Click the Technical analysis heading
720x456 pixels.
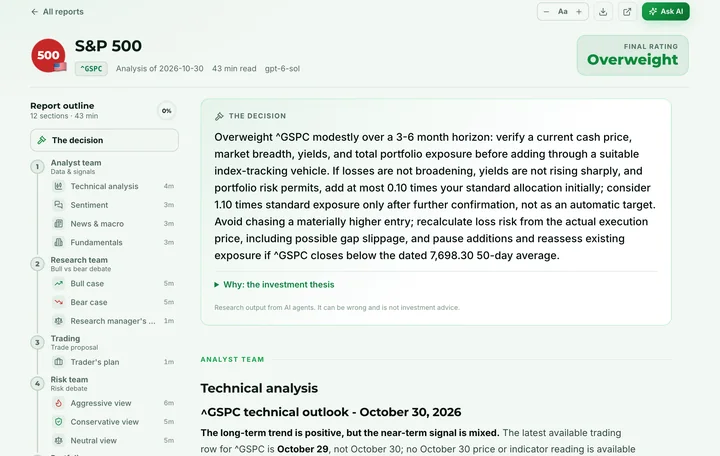pyautogui.click(x=259, y=388)
